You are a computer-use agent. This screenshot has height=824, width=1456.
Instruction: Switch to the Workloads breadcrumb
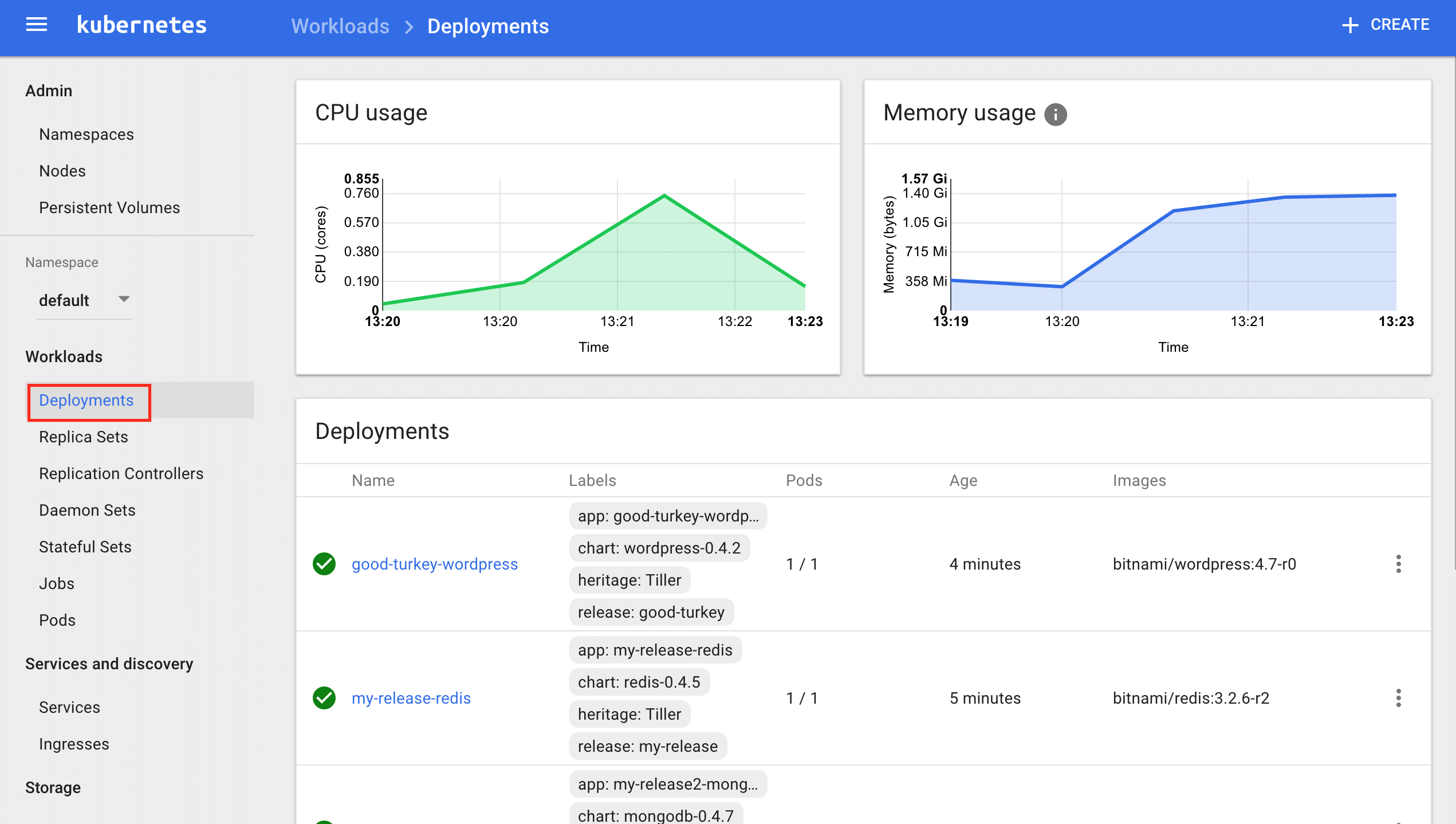(x=340, y=26)
